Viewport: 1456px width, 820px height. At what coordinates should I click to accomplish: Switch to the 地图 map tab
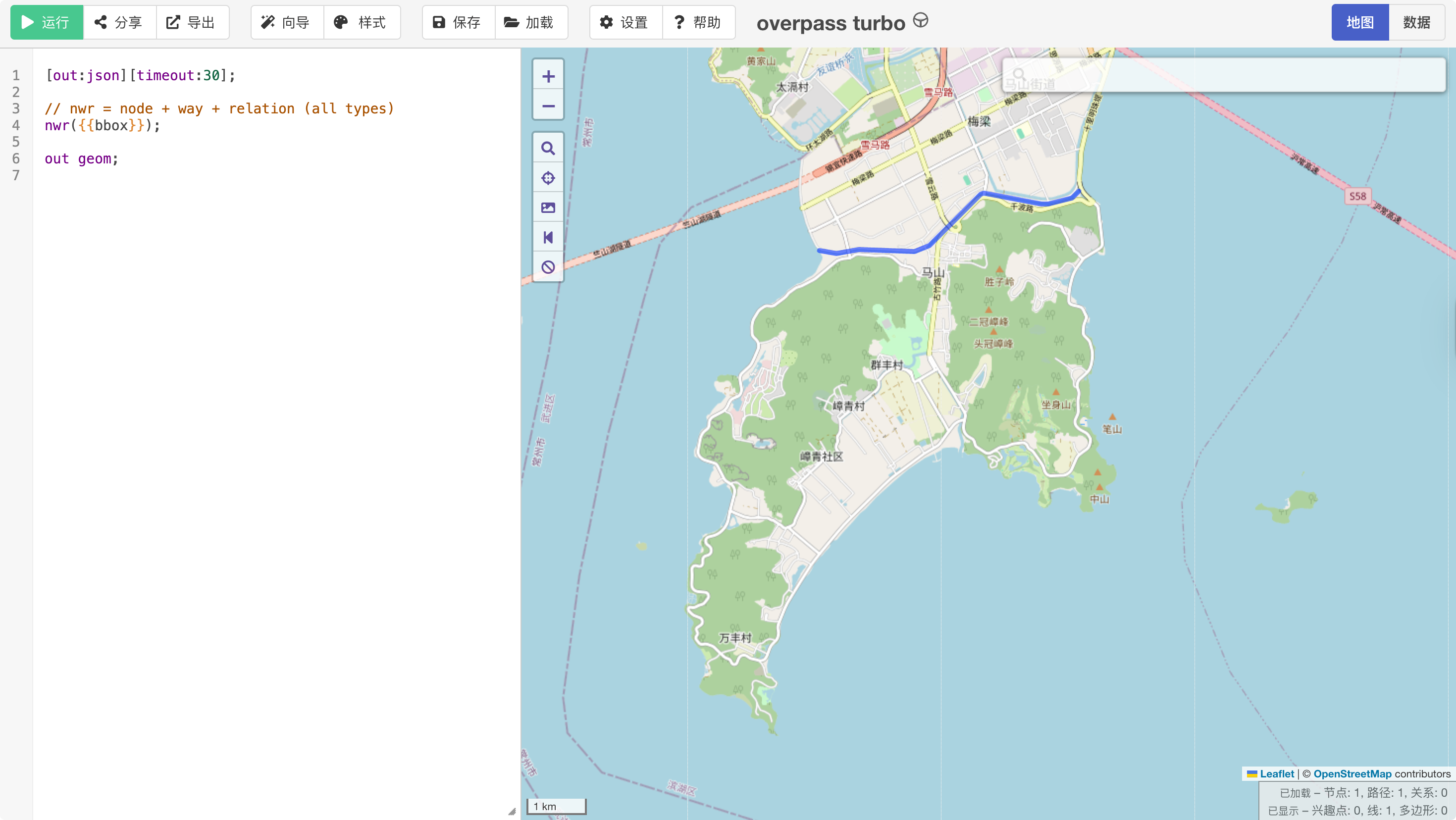pyautogui.click(x=1360, y=22)
